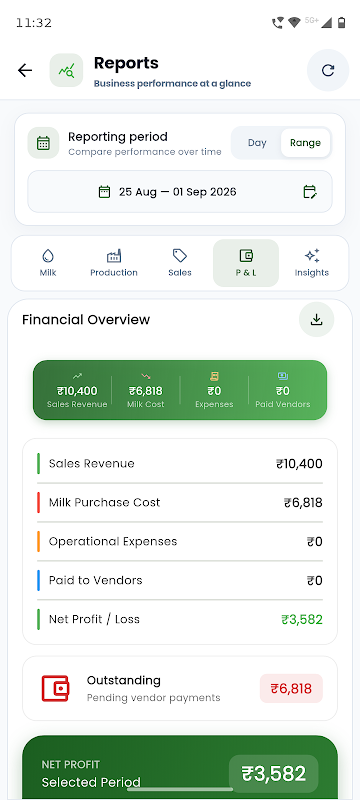Open the Milk tab
Screen dimensions: 360x800
[x=48, y=263]
